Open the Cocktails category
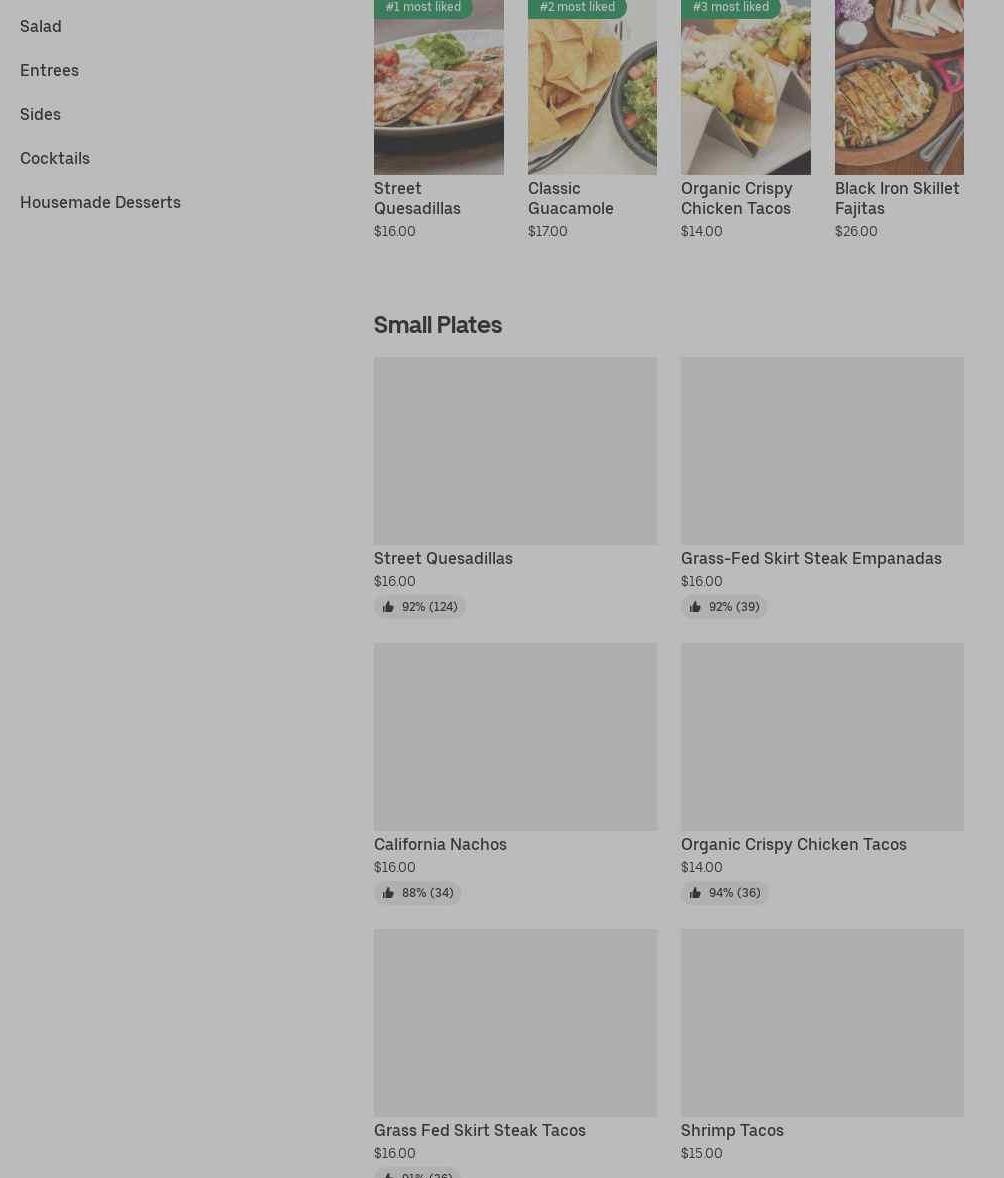The image size is (1004, 1178). pos(55,158)
